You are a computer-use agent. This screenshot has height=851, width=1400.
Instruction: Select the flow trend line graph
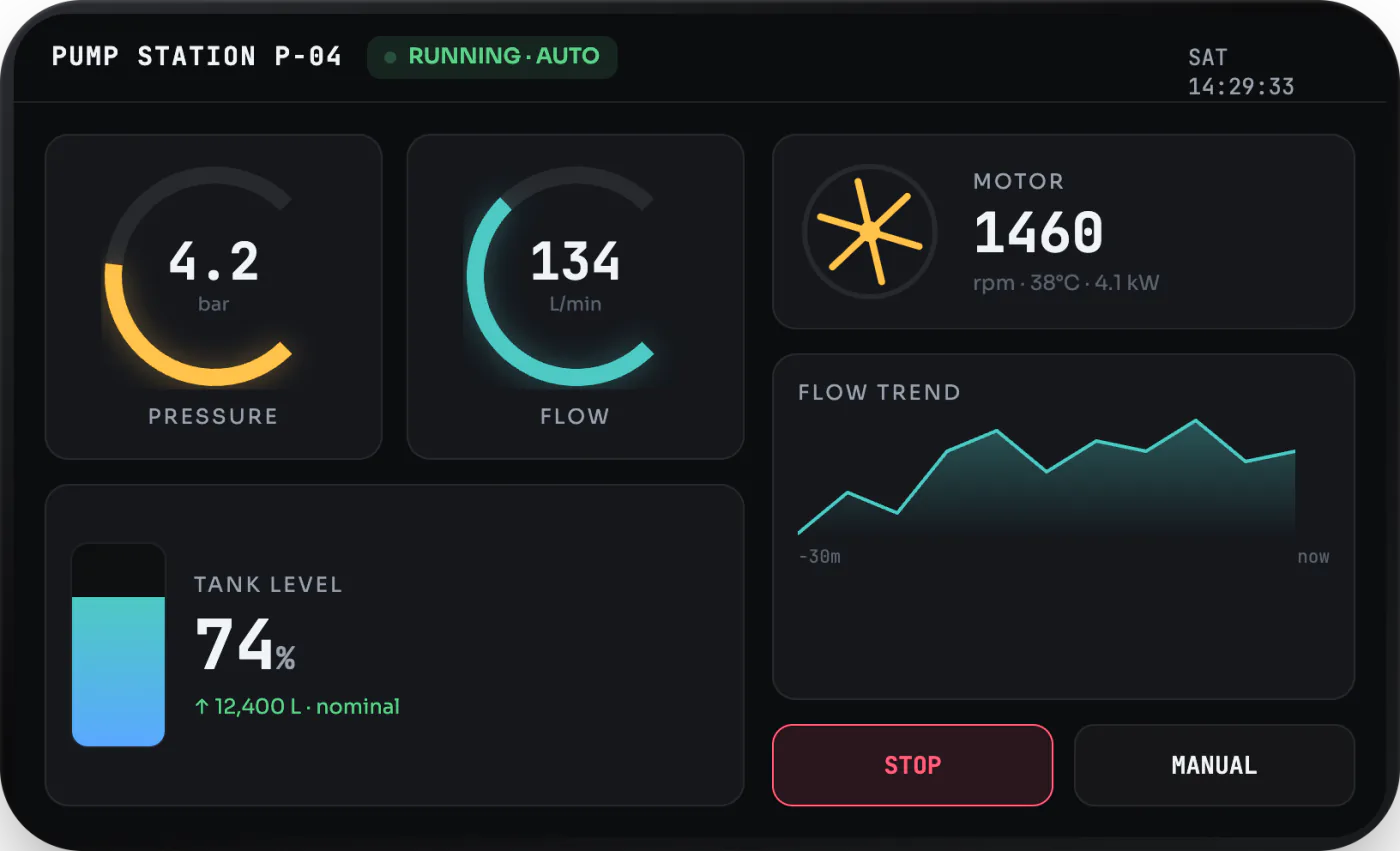1046,477
